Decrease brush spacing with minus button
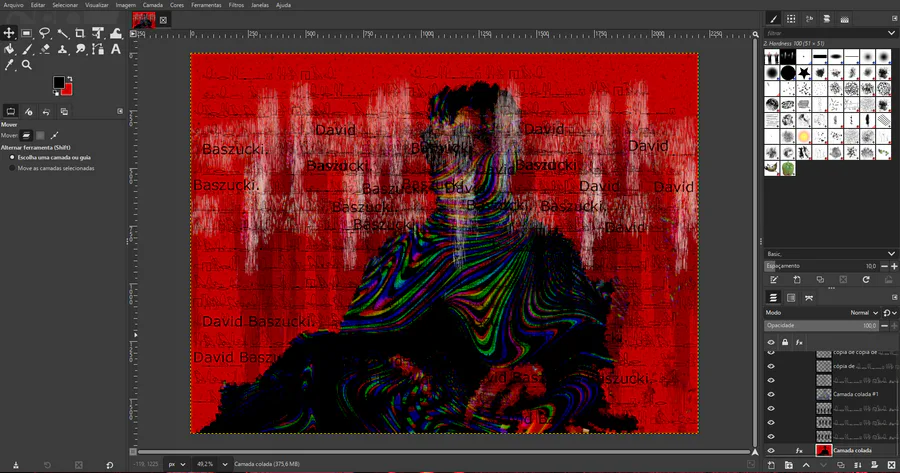Viewport: 900px width, 473px height. point(885,266)
